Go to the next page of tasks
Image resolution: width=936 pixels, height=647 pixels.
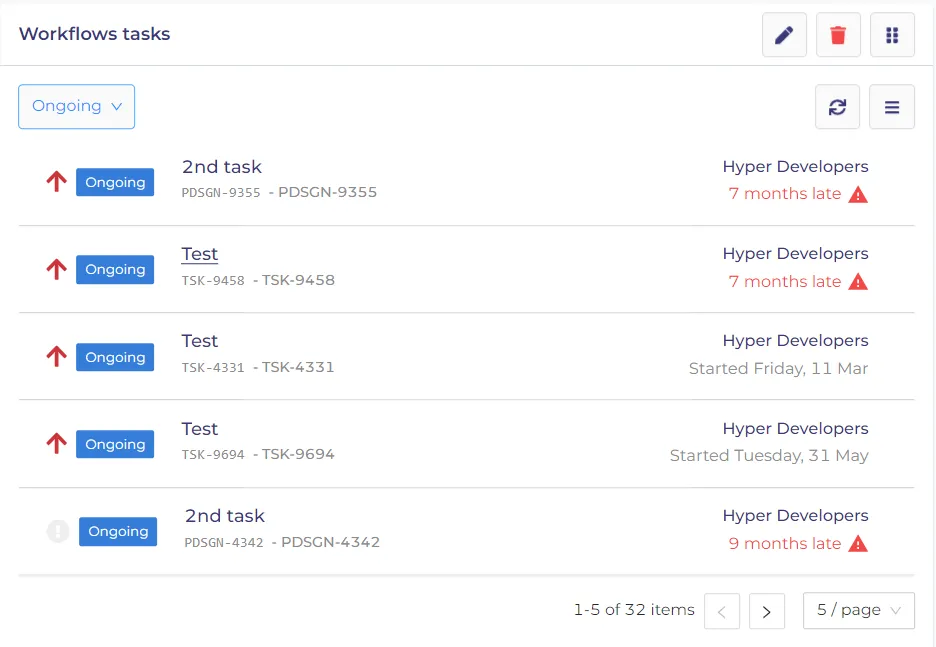point(766,611)
